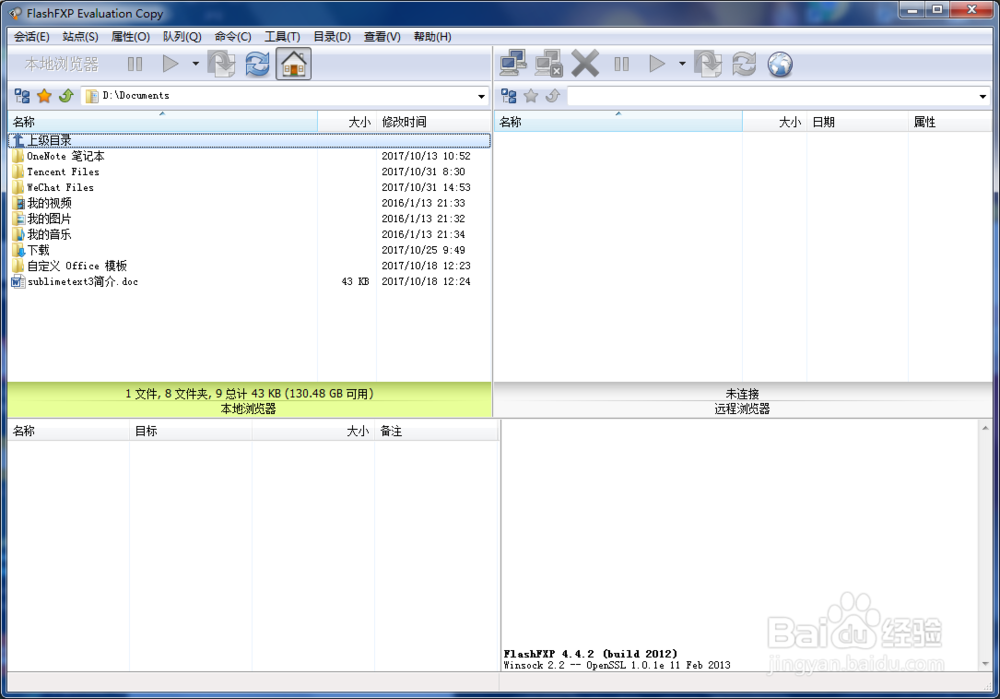Sort local list by 大小 column
The width and height of the screenshot is (1000, 699).
point(347,122)
